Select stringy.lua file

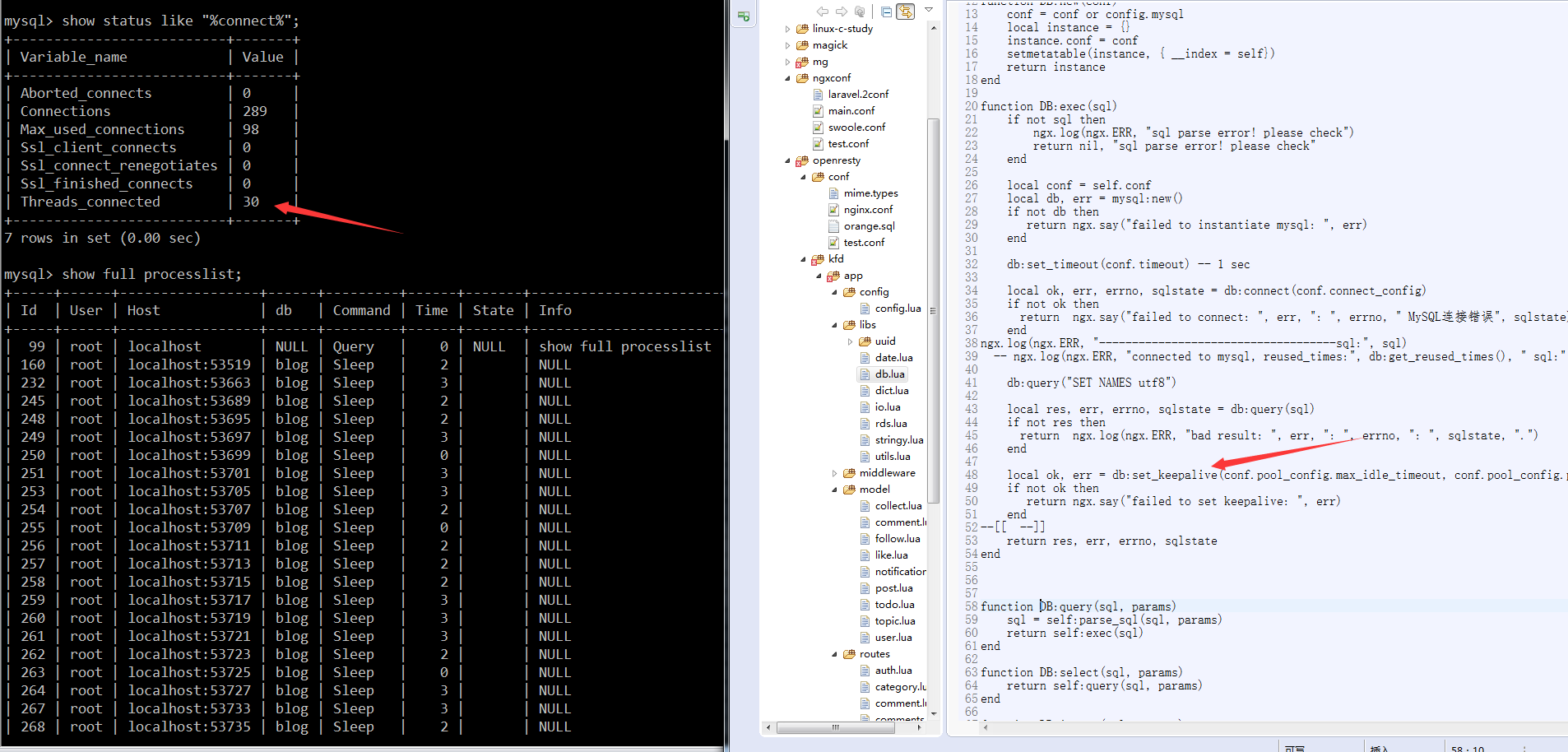pyautogui.click(x=899, y=440)
